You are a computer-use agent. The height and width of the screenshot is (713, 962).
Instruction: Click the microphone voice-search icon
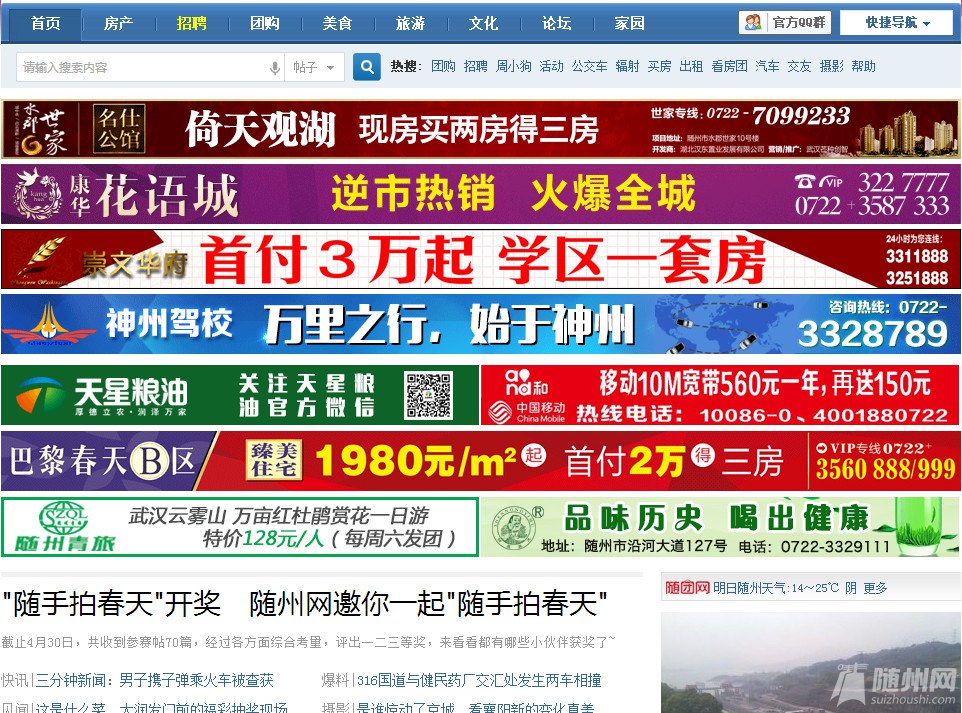pyautogui.click(x=275, y=67)
